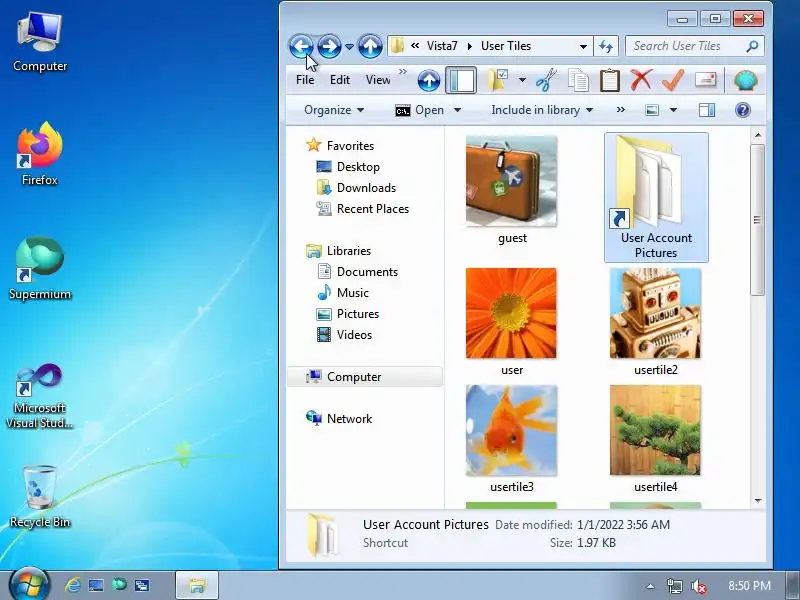
Task: Toggle the preview pane button
Action: 707,110
